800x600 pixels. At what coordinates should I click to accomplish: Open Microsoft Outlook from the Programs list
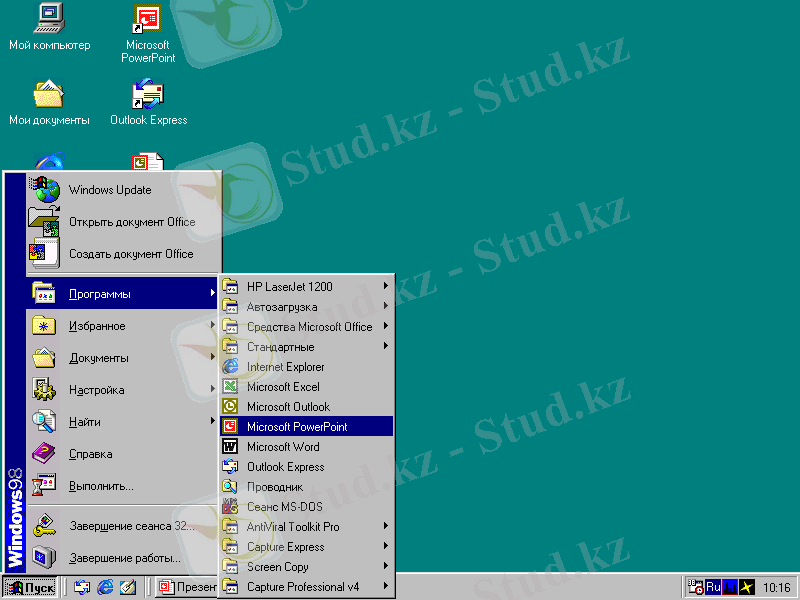[288, 407]
